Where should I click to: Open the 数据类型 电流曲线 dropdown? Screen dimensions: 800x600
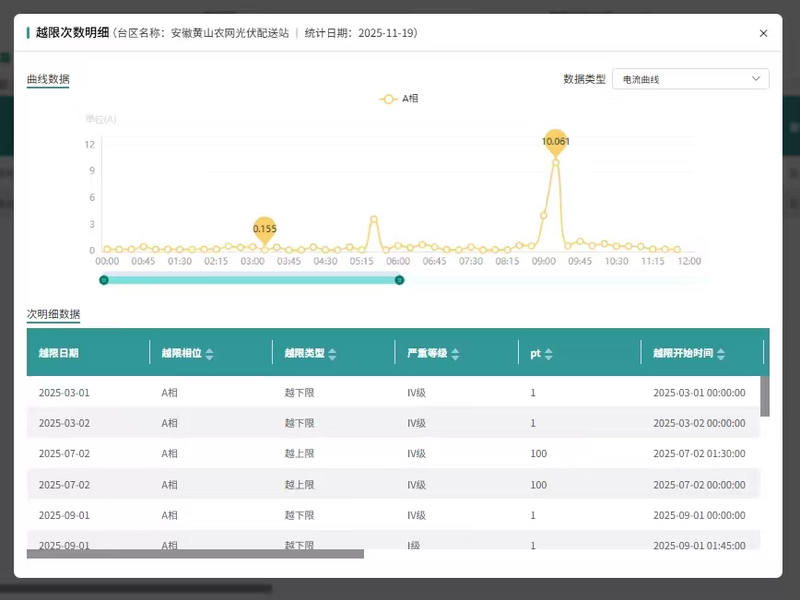click(690, 79)
